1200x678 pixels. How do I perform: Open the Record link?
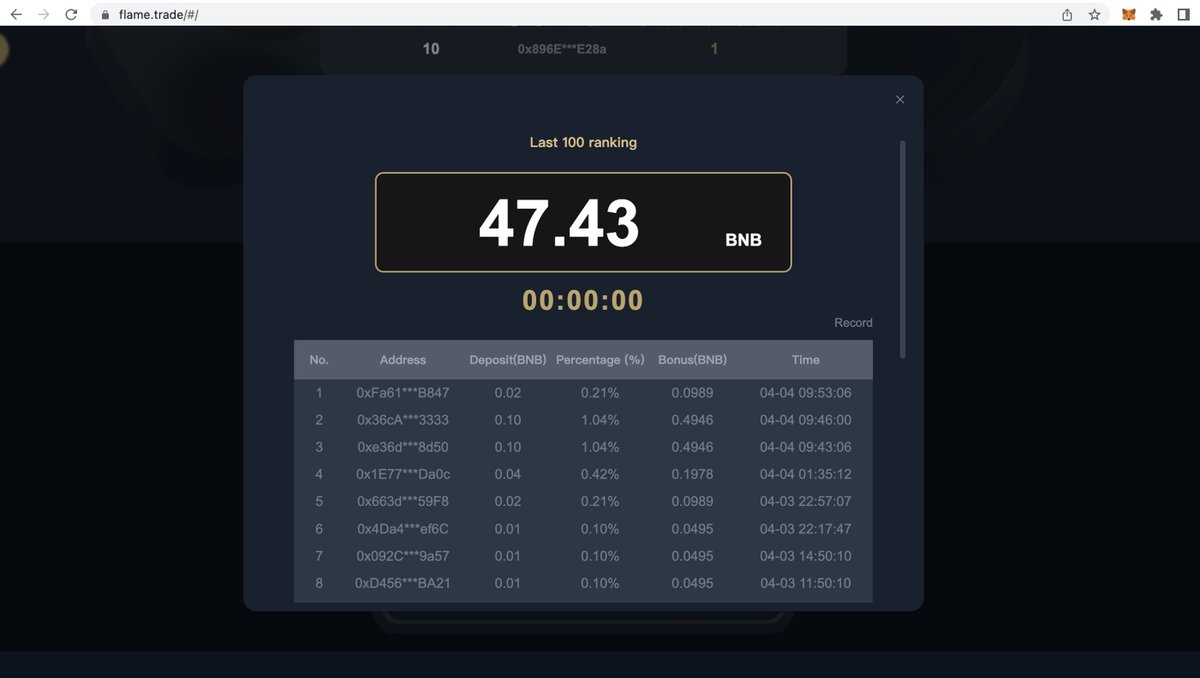click(x=853, y=323)
